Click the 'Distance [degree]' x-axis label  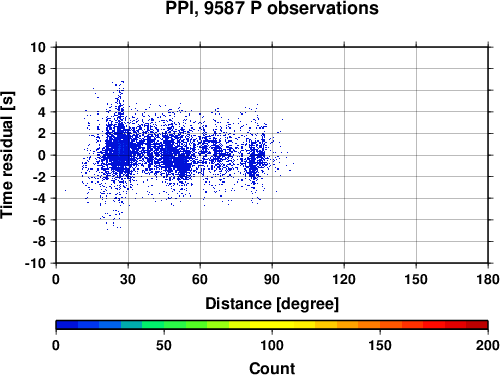272,304
